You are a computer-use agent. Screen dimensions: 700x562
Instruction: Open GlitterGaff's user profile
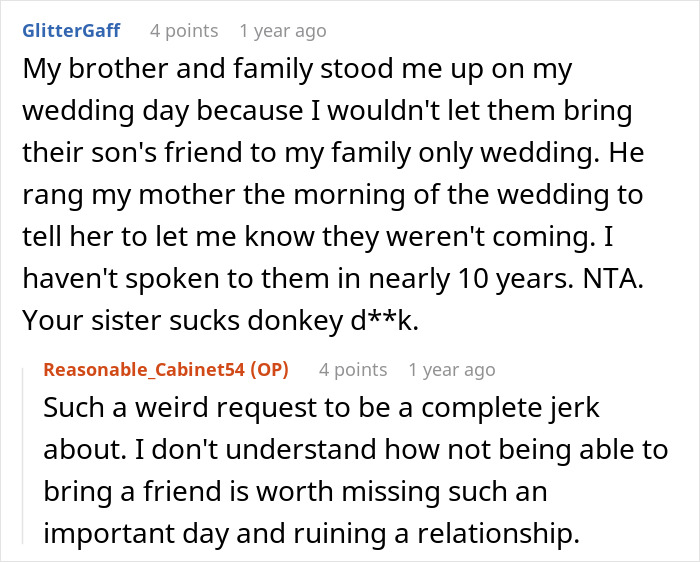click(x=70, y=31)
